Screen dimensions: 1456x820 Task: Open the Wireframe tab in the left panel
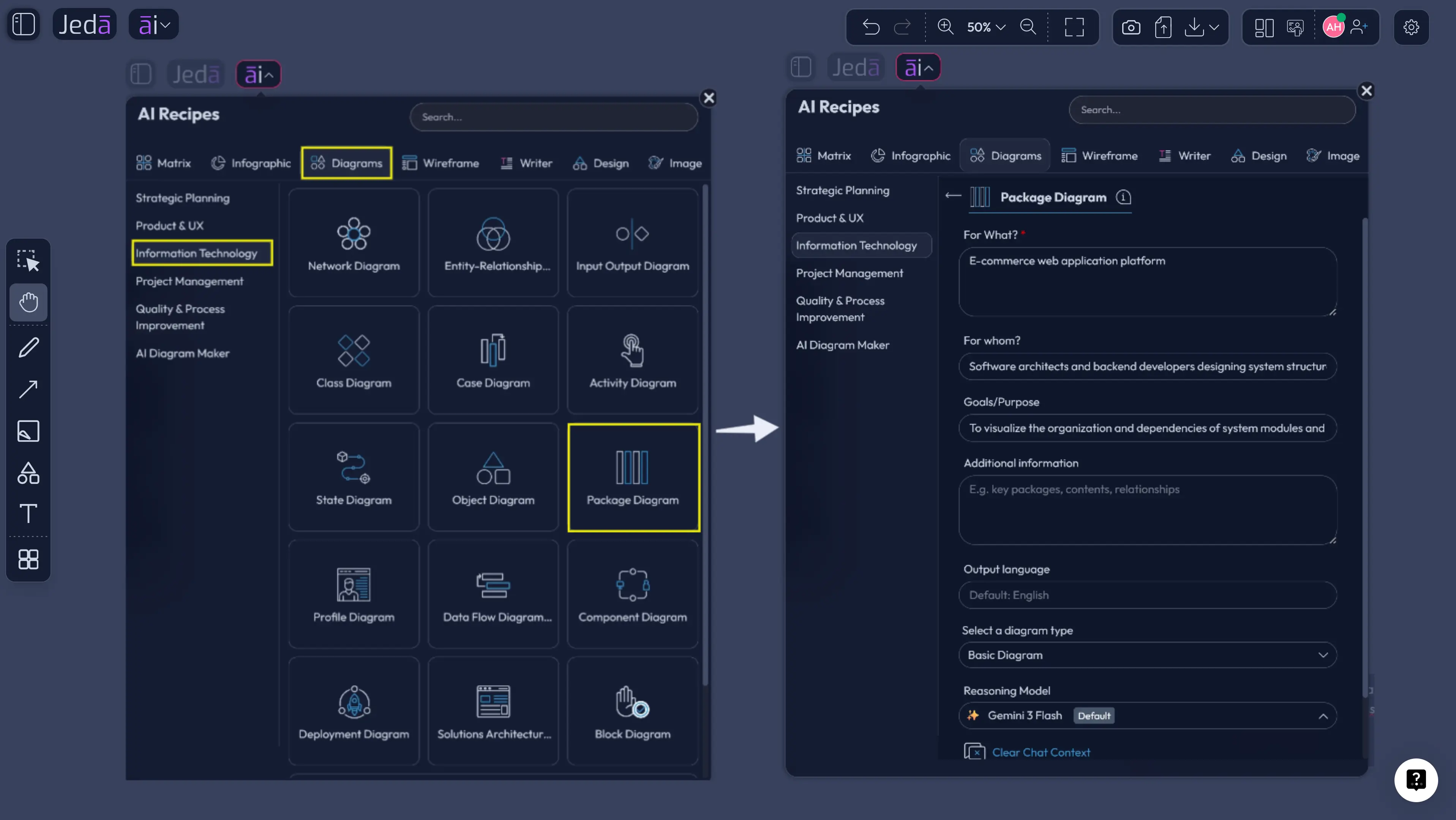[440, 163]
